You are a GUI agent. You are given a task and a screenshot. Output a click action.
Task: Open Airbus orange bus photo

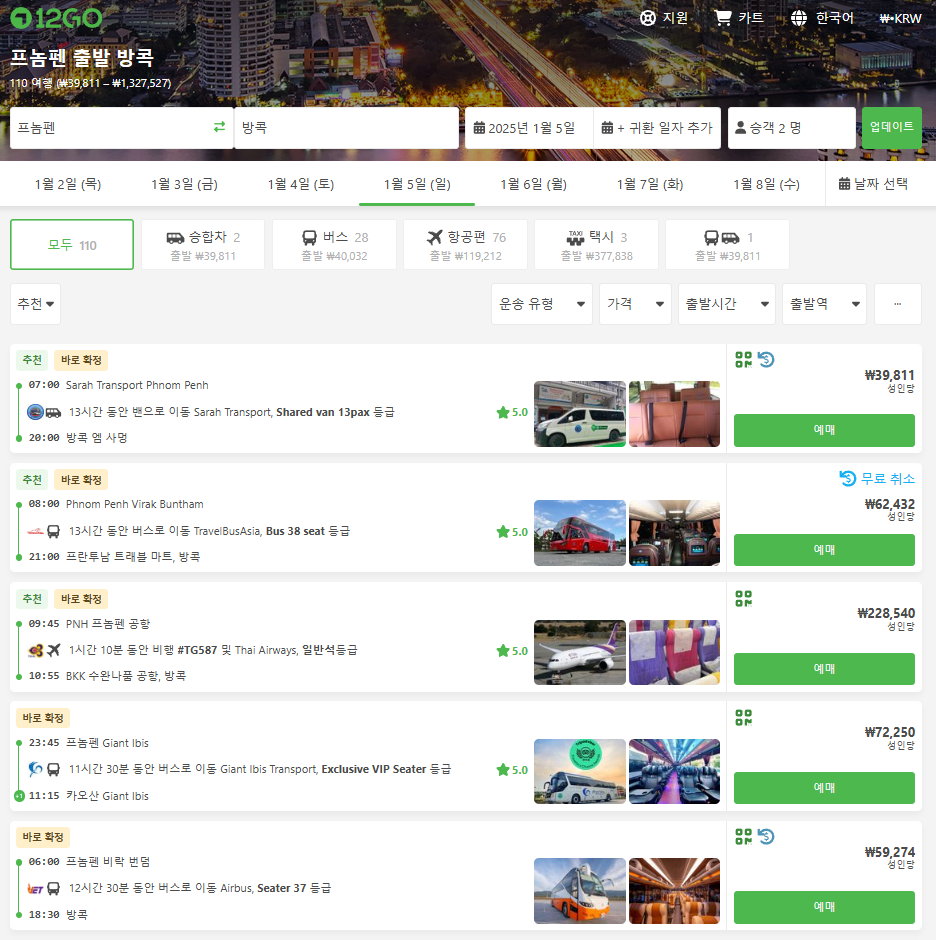click(580, 891)
